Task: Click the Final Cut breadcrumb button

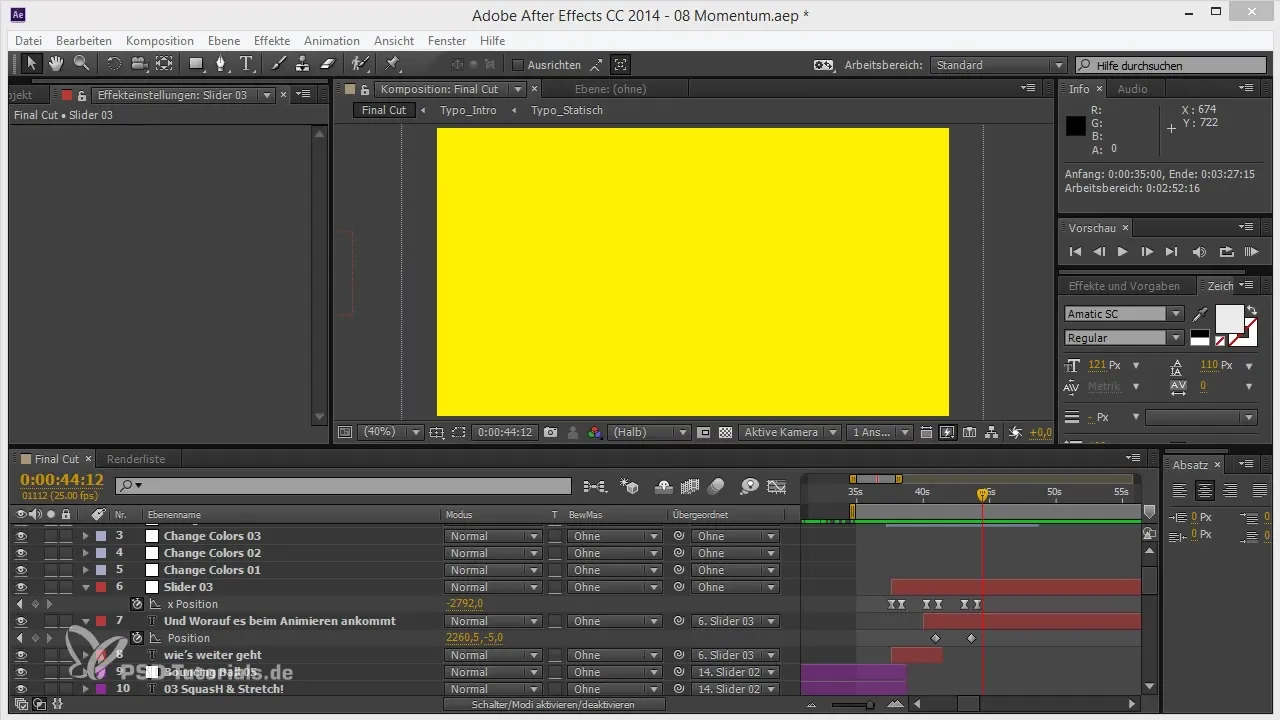Action: click(x=384, y=110)
